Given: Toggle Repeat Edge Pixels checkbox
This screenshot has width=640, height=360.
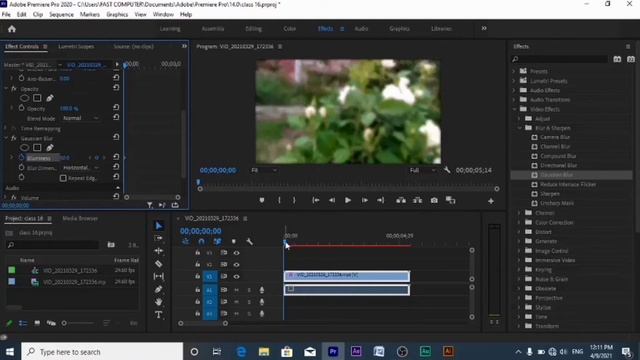Looking at the screenshot, I should point(63,178).
